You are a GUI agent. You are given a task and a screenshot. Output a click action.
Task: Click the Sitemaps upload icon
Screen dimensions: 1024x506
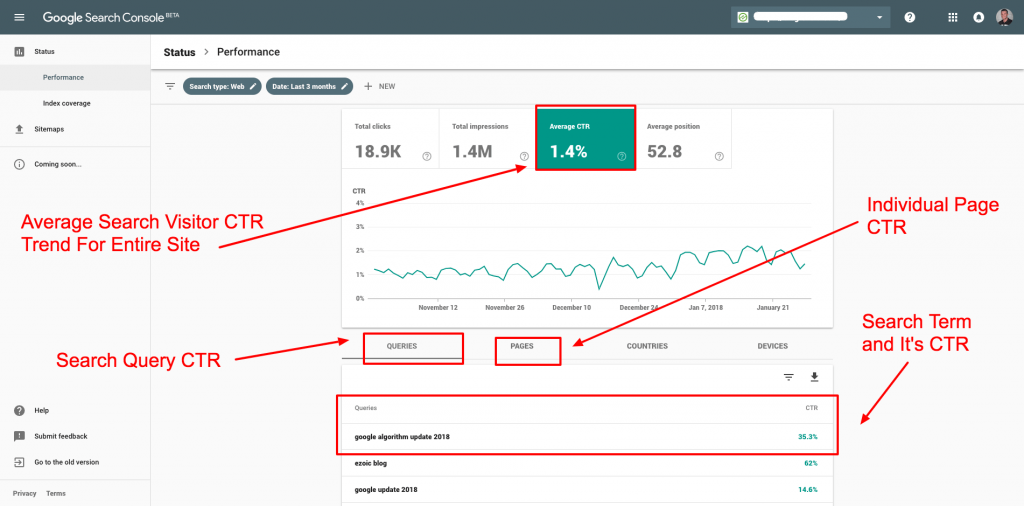click(19, 129)
